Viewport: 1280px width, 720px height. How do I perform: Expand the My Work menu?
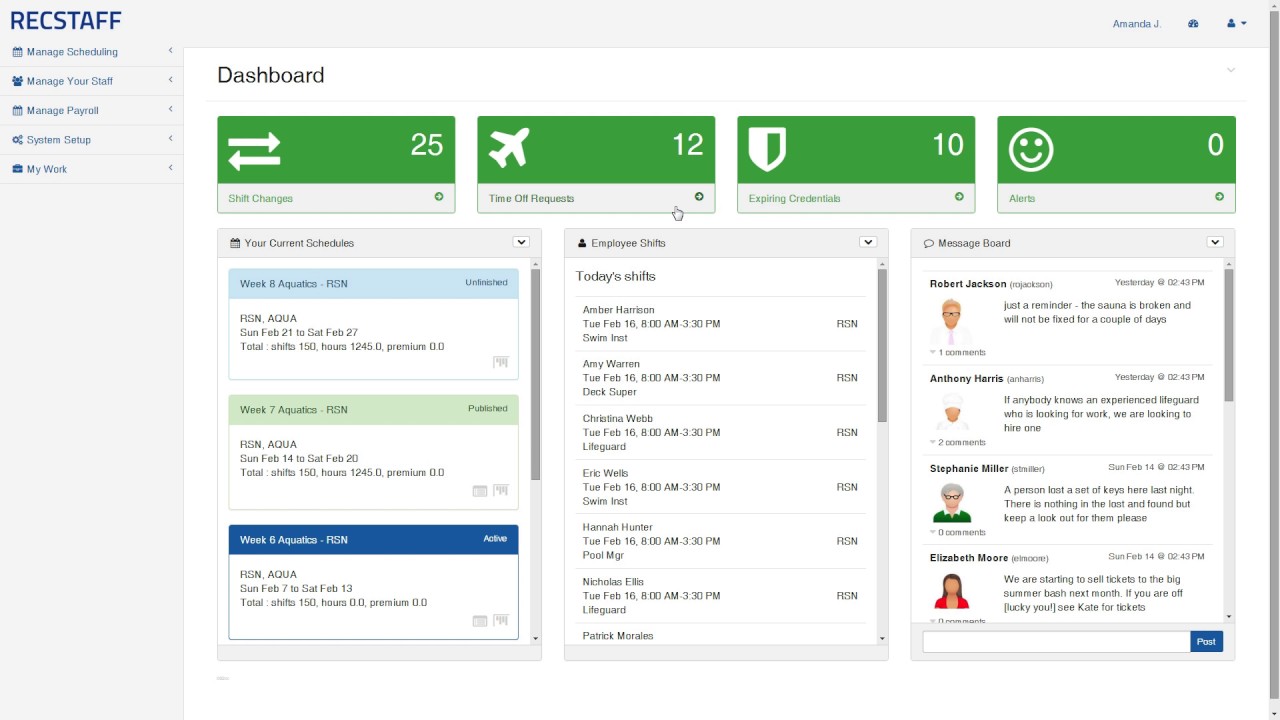91,169
